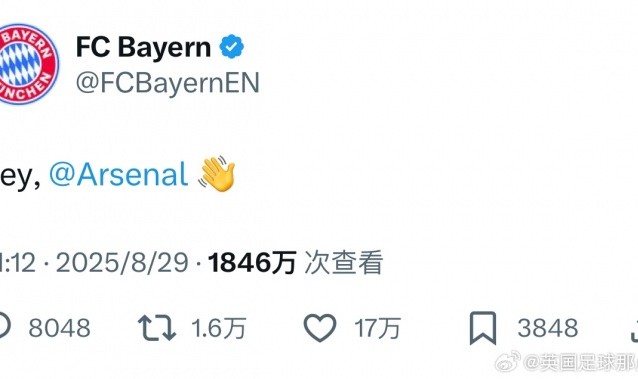Click the 次查看 views label

[x=344, y=263]
